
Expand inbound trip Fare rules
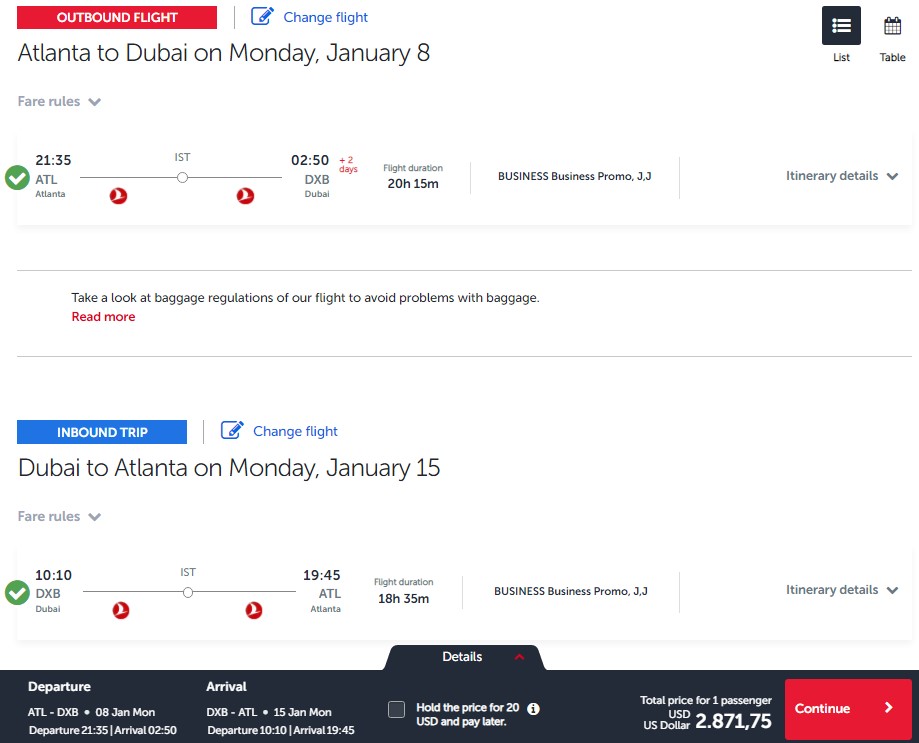tap(59, 516)
